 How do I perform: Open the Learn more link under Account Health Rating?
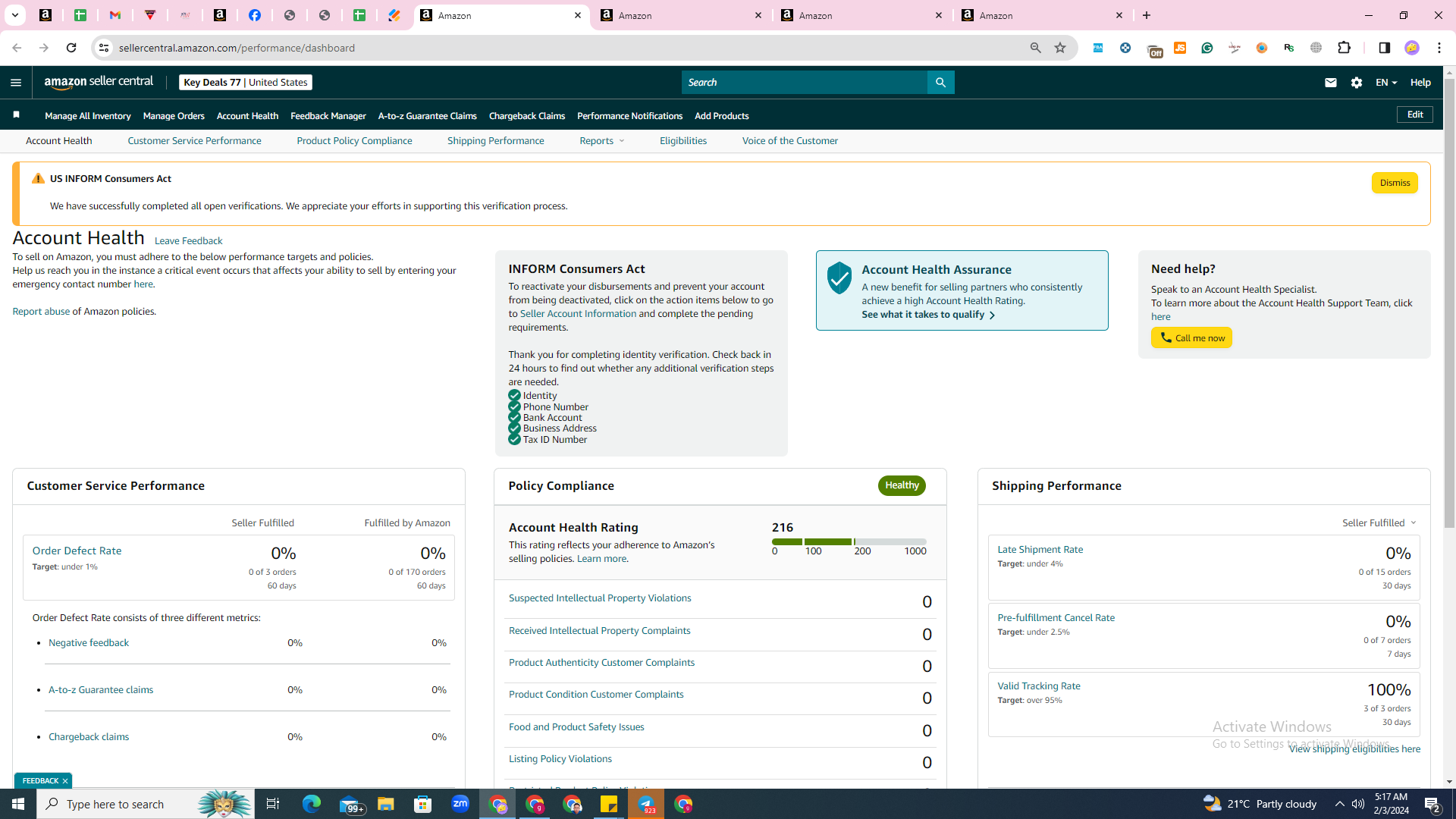pyautogui.click(x=601, y=559)
